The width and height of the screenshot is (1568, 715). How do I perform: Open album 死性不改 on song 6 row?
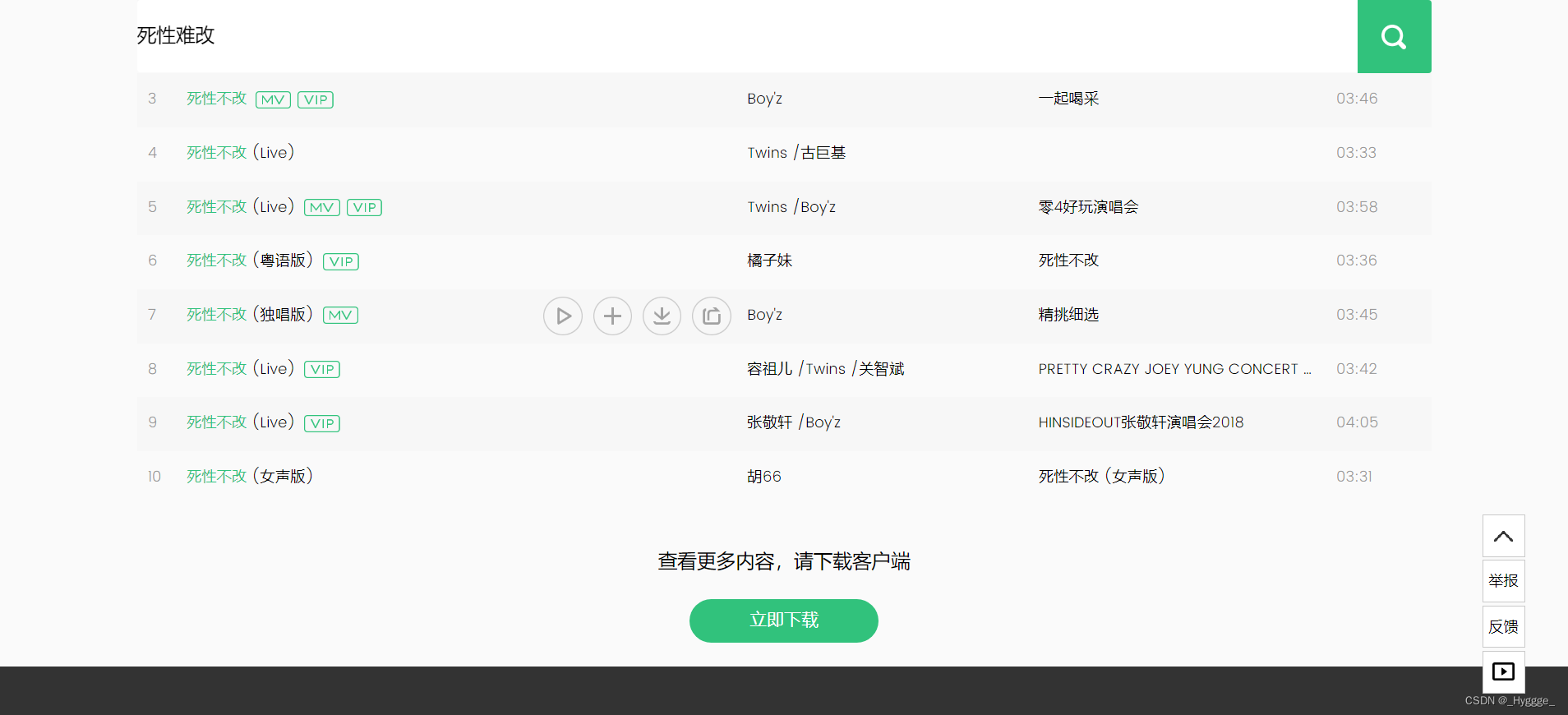[x=1069, y=261]
